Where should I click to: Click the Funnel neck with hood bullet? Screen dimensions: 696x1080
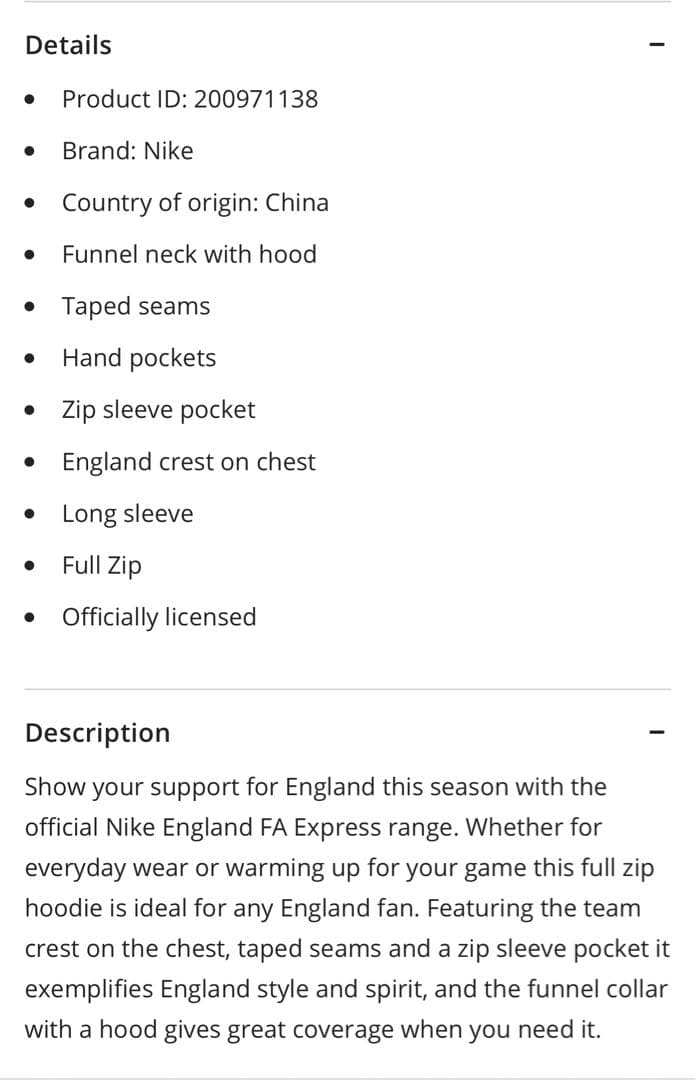pos(190,254)
